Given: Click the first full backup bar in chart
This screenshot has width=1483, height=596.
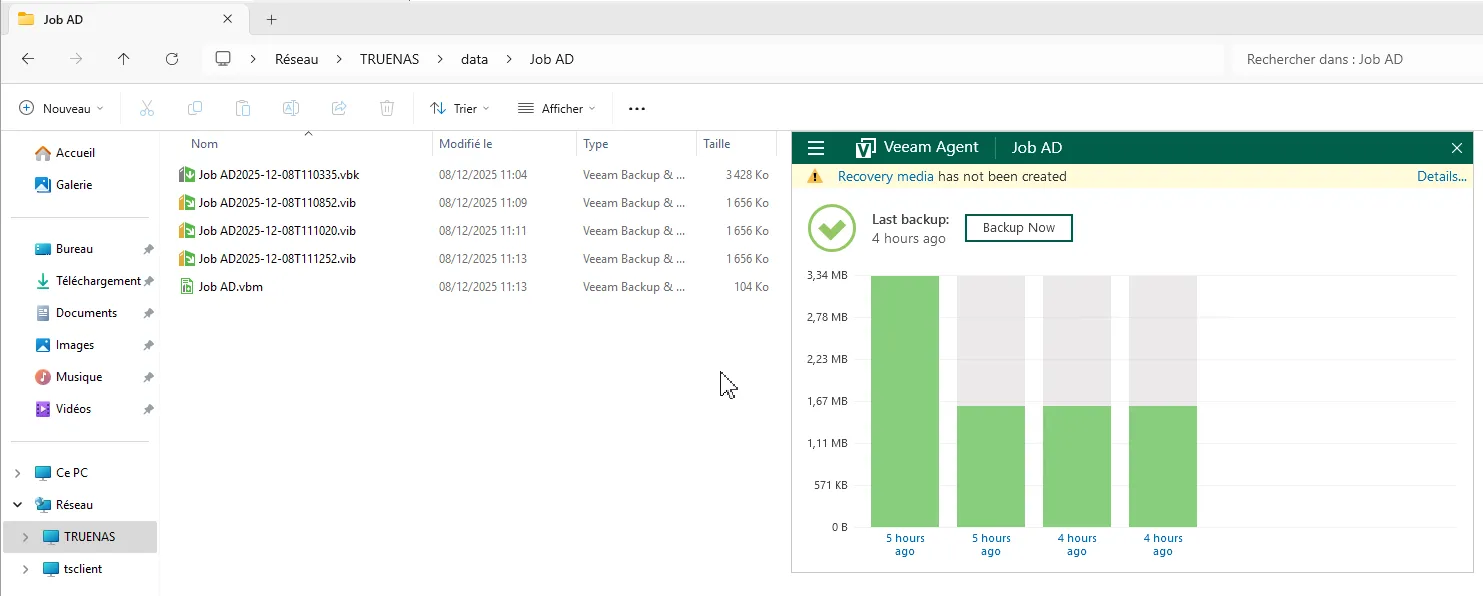Looking at the screenshot, I should pos(905,400).
